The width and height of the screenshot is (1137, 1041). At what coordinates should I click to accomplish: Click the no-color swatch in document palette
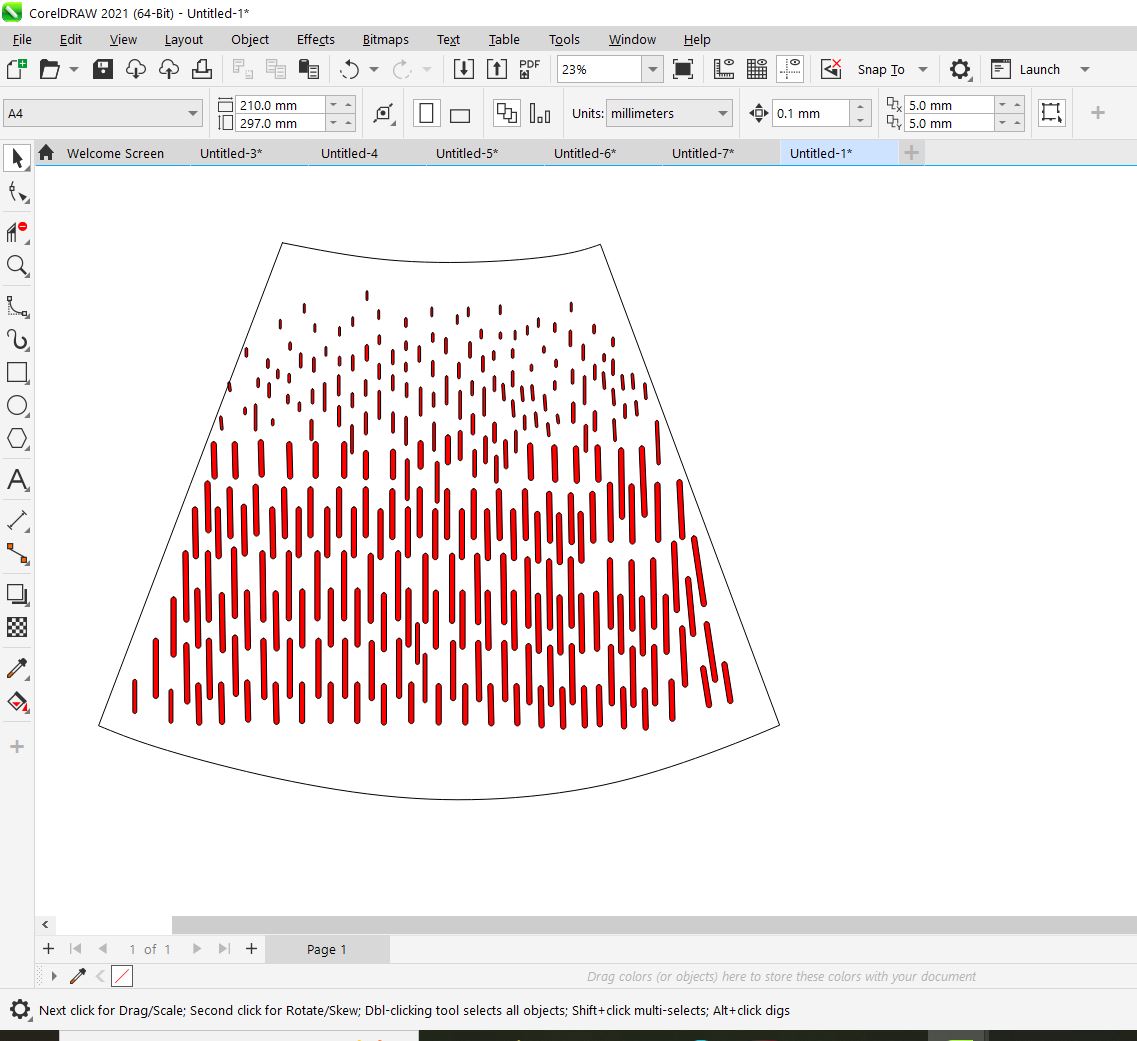(122, 976)
